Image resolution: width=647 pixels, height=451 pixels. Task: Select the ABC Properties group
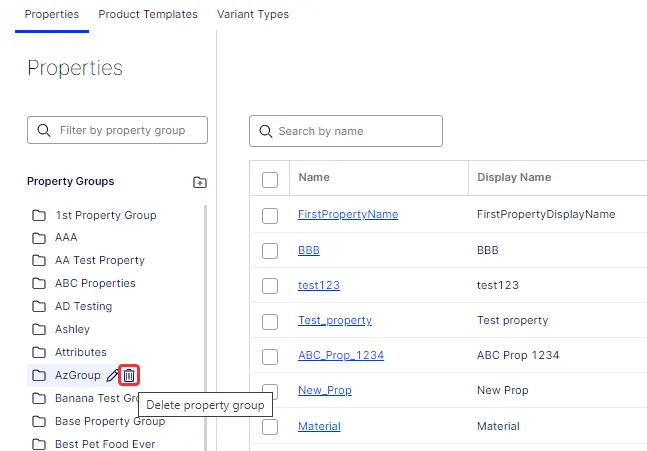pyautogui.click(x=95, y=283)
